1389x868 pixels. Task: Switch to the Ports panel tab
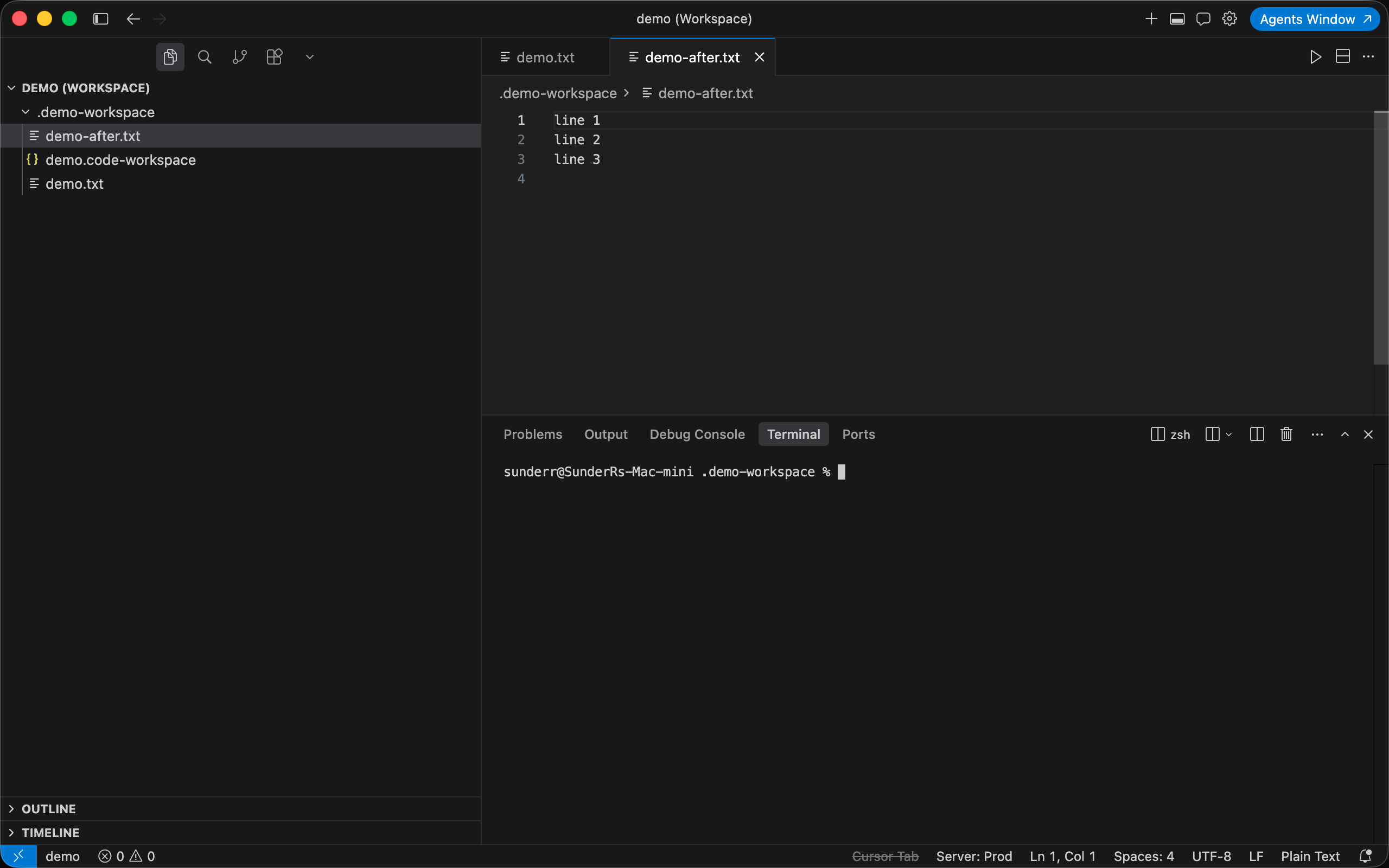click(858, 434)
